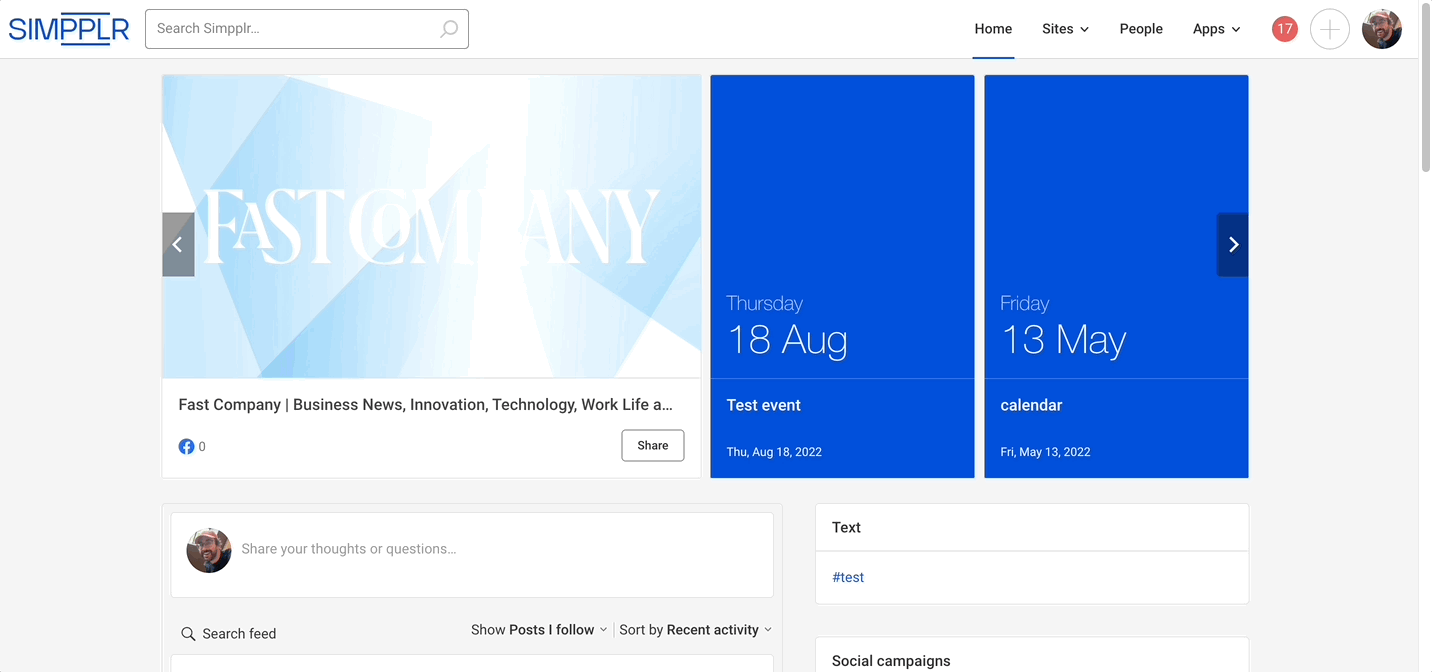Go to the People page
This screenshot has height=672, width=1432.
click(1141, 29)
